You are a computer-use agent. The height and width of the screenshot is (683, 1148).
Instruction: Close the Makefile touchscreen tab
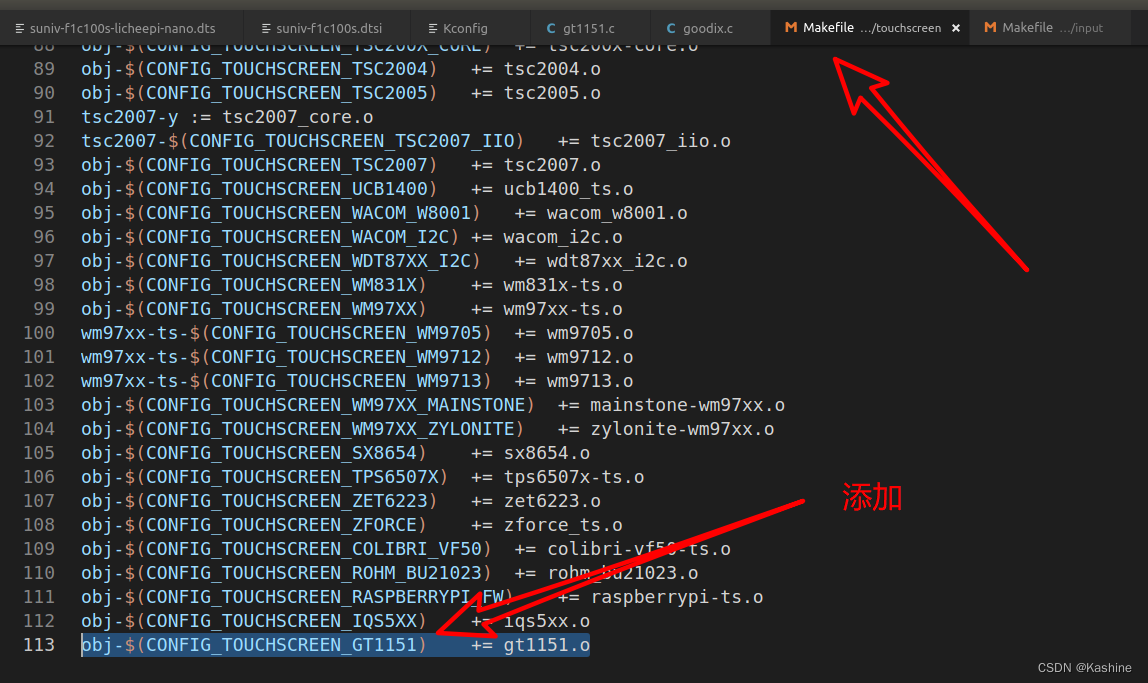point(955,28)
